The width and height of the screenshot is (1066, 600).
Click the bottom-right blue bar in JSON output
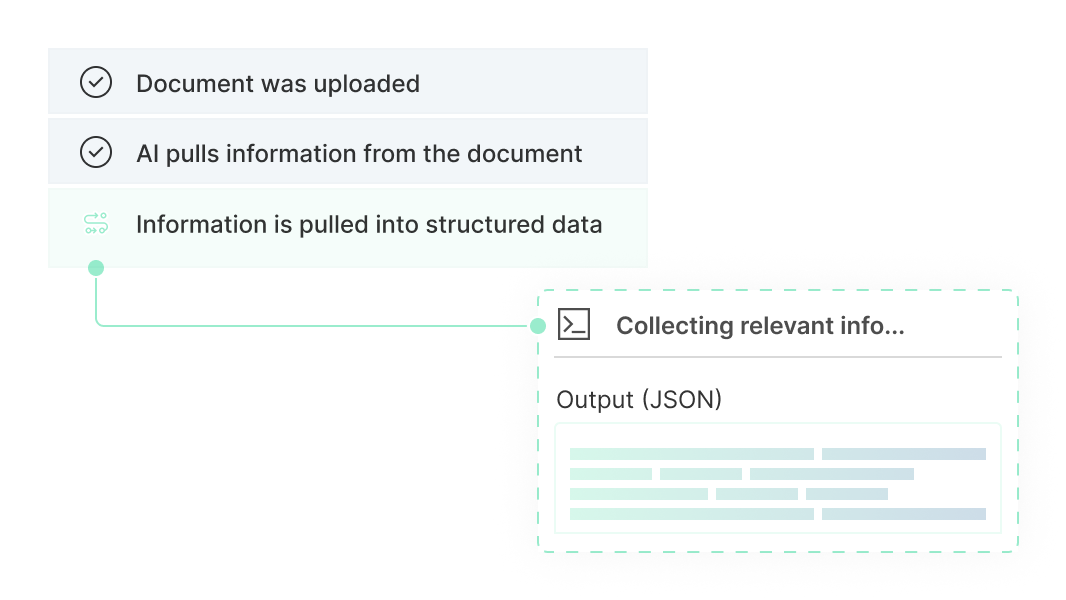click(x=903, y=514)
